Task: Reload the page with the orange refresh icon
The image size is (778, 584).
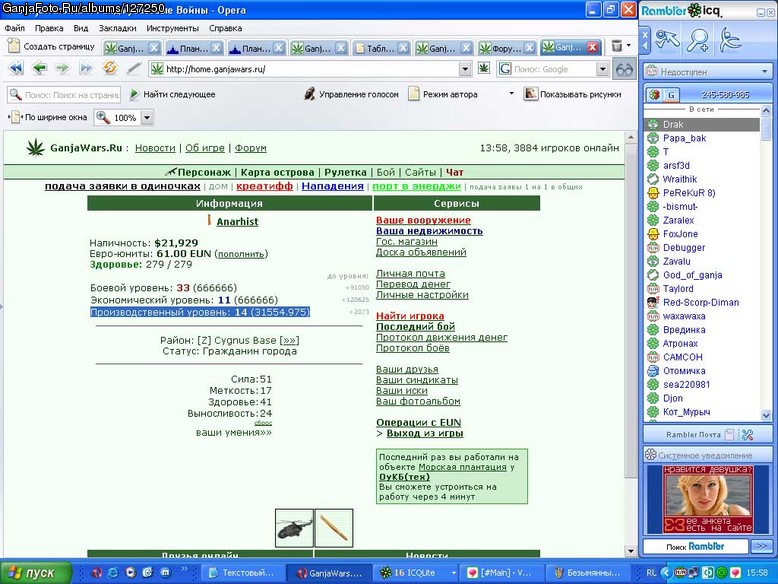Action: pos(110,68)
